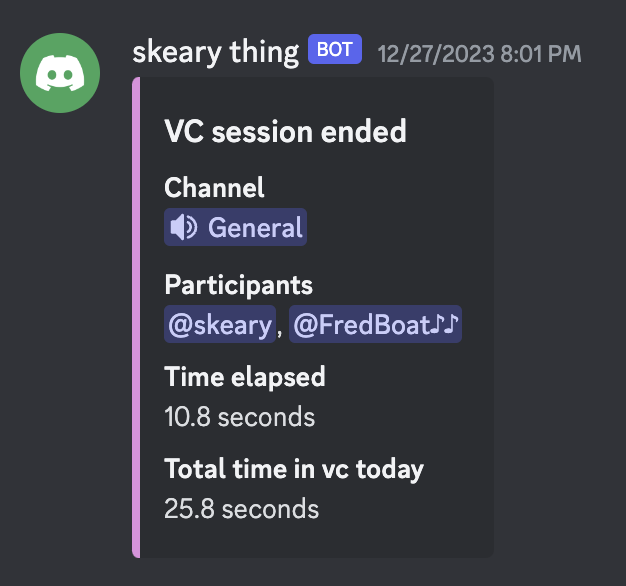
Task: Click the 12/27/2023 8:01 PM timestamp
Action: point(480,51)
